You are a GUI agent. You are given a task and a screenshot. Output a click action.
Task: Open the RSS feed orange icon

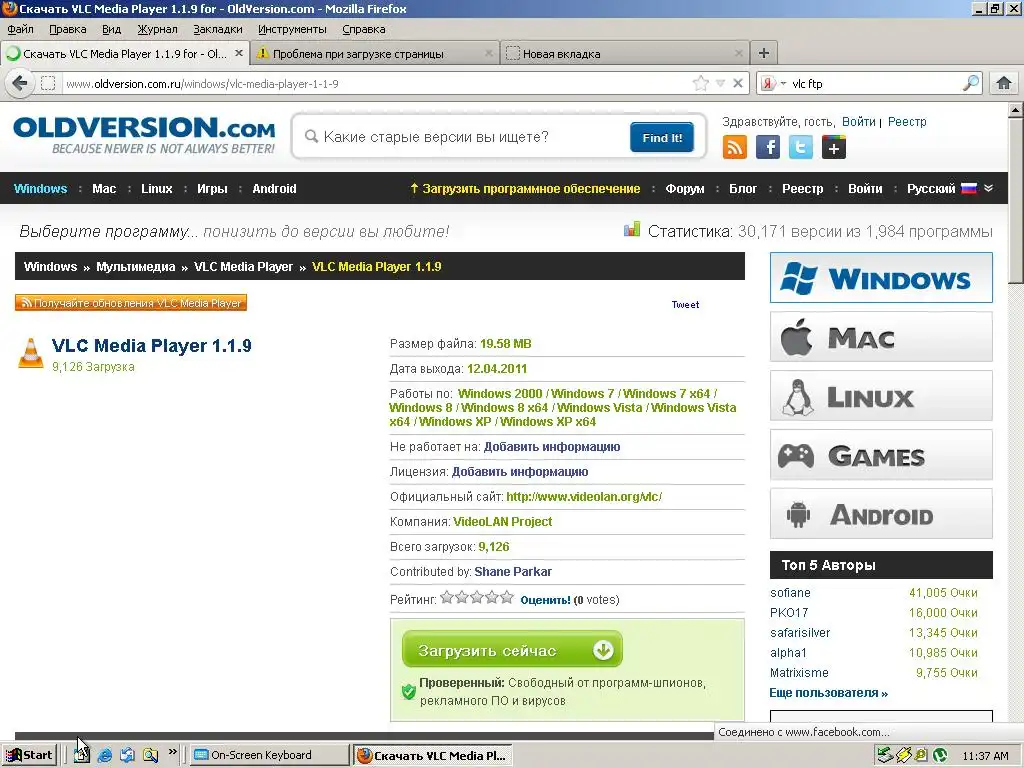point(735,147)
